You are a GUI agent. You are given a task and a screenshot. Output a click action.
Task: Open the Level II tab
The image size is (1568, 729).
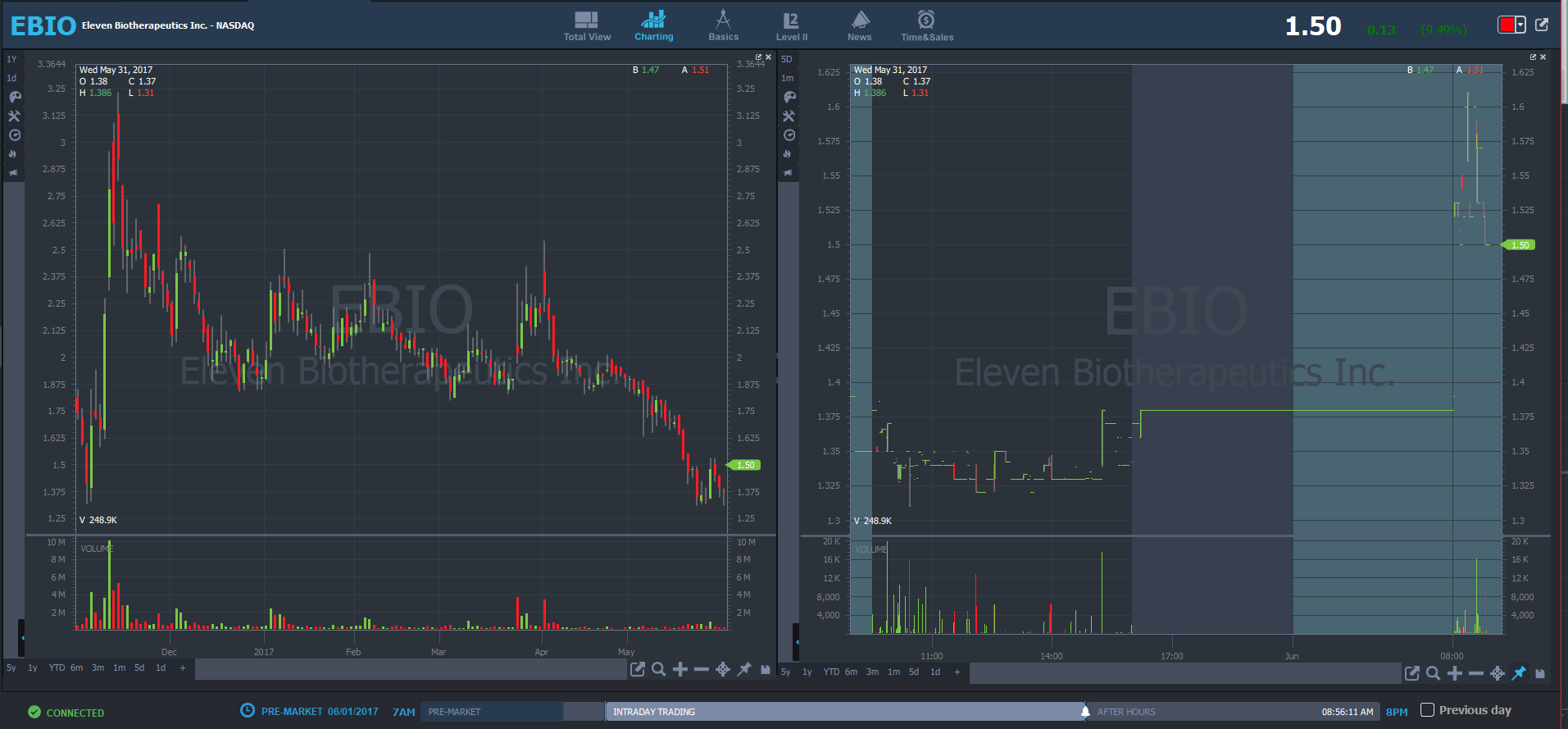(x=791, y=26)
